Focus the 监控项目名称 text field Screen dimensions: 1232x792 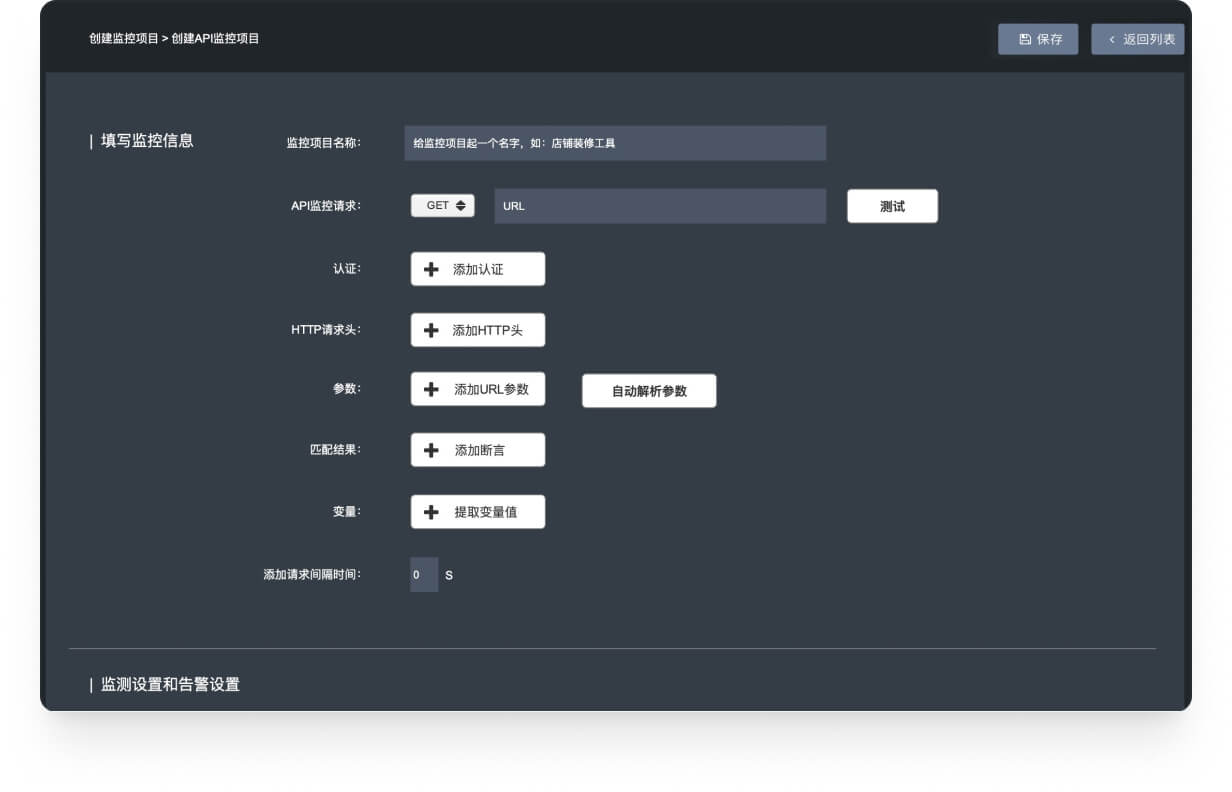pyautogui.click(x=615, y=143)
